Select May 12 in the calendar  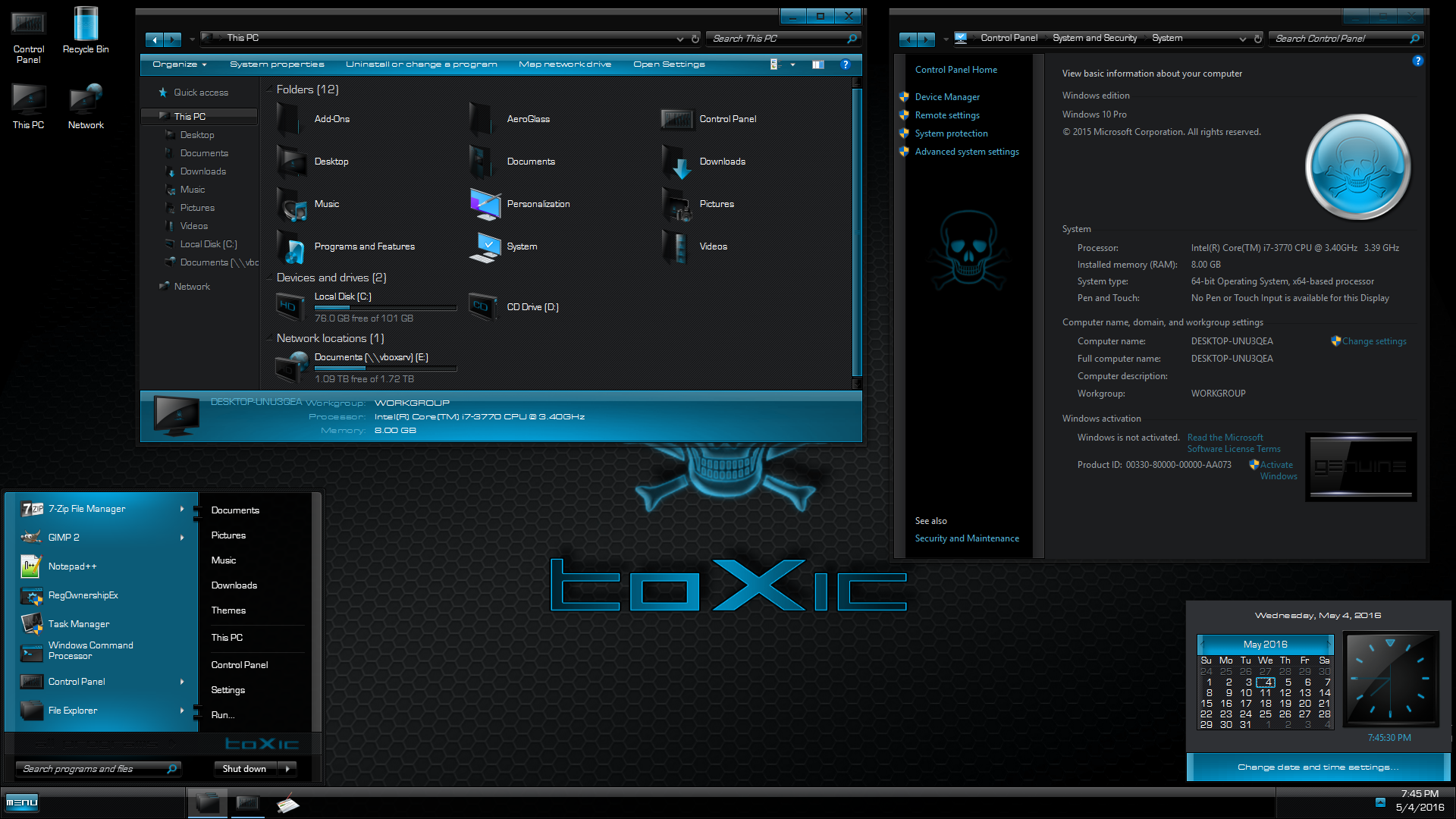pos(1285,693)
